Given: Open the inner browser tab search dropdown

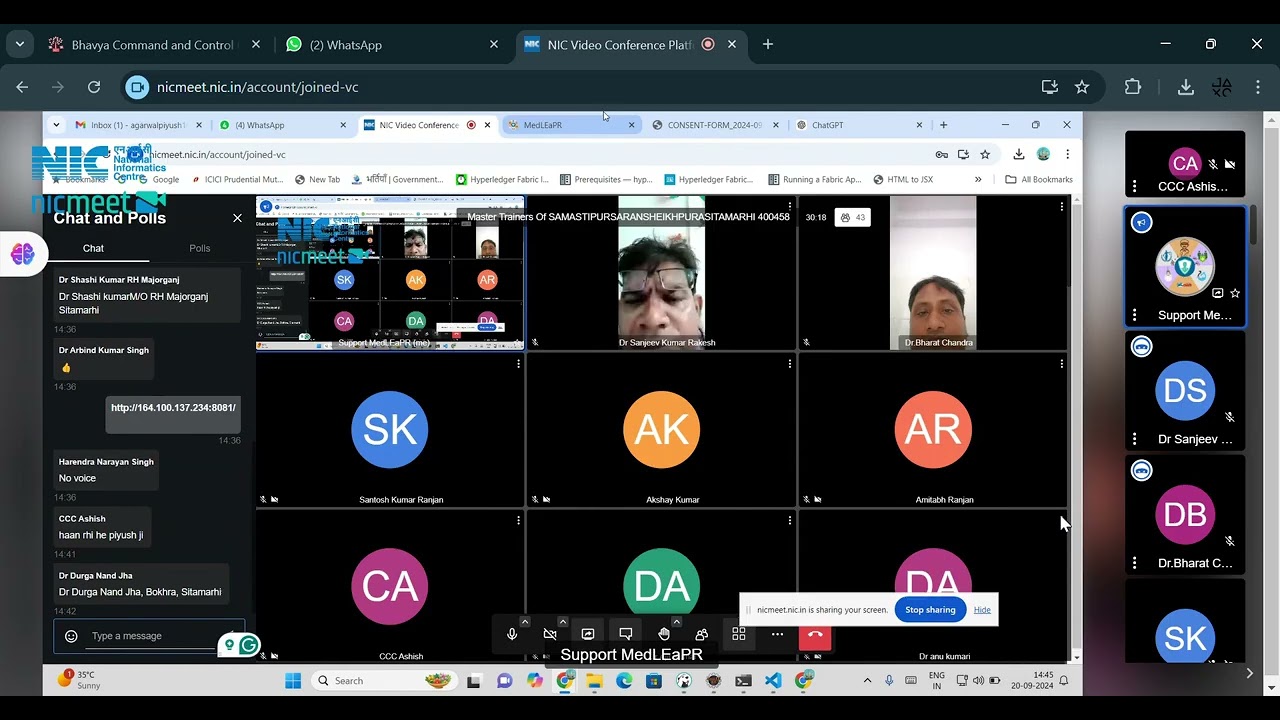Looking at the screenshot, I should (56, 125).
